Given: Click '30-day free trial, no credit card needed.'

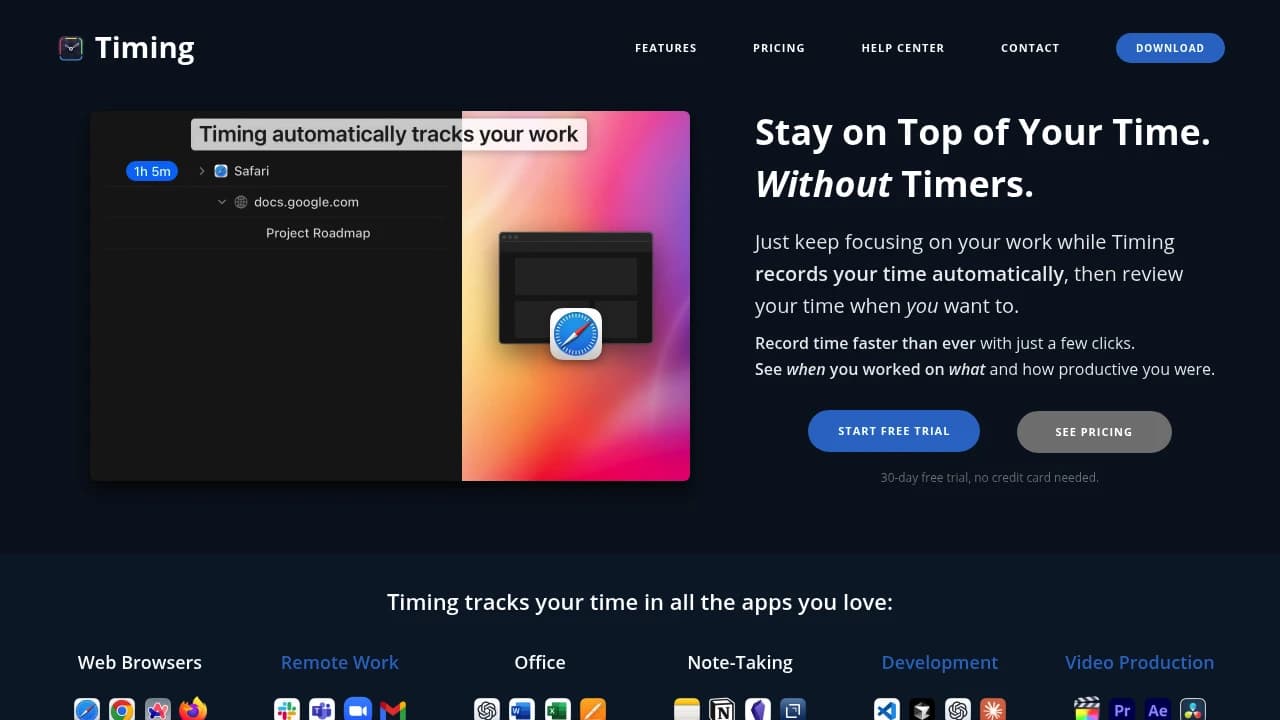Looking at the screenshot, I should pos(990,478).
